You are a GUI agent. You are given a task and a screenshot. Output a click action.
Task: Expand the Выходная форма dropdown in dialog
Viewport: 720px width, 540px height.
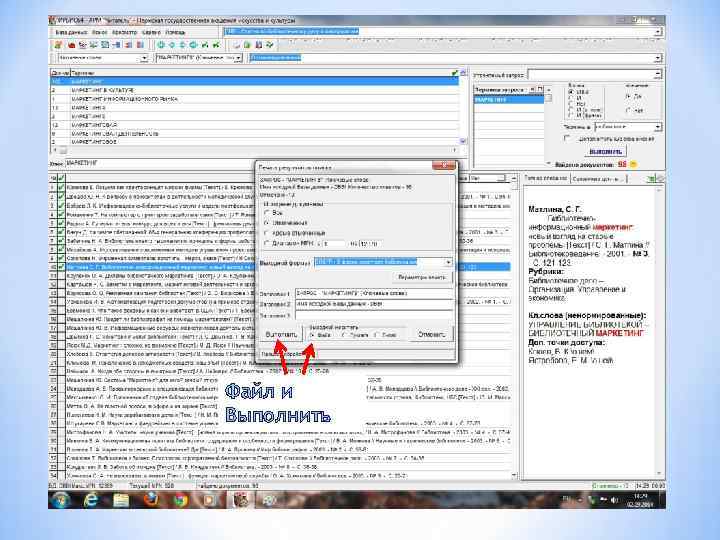(x=448, y=262)
